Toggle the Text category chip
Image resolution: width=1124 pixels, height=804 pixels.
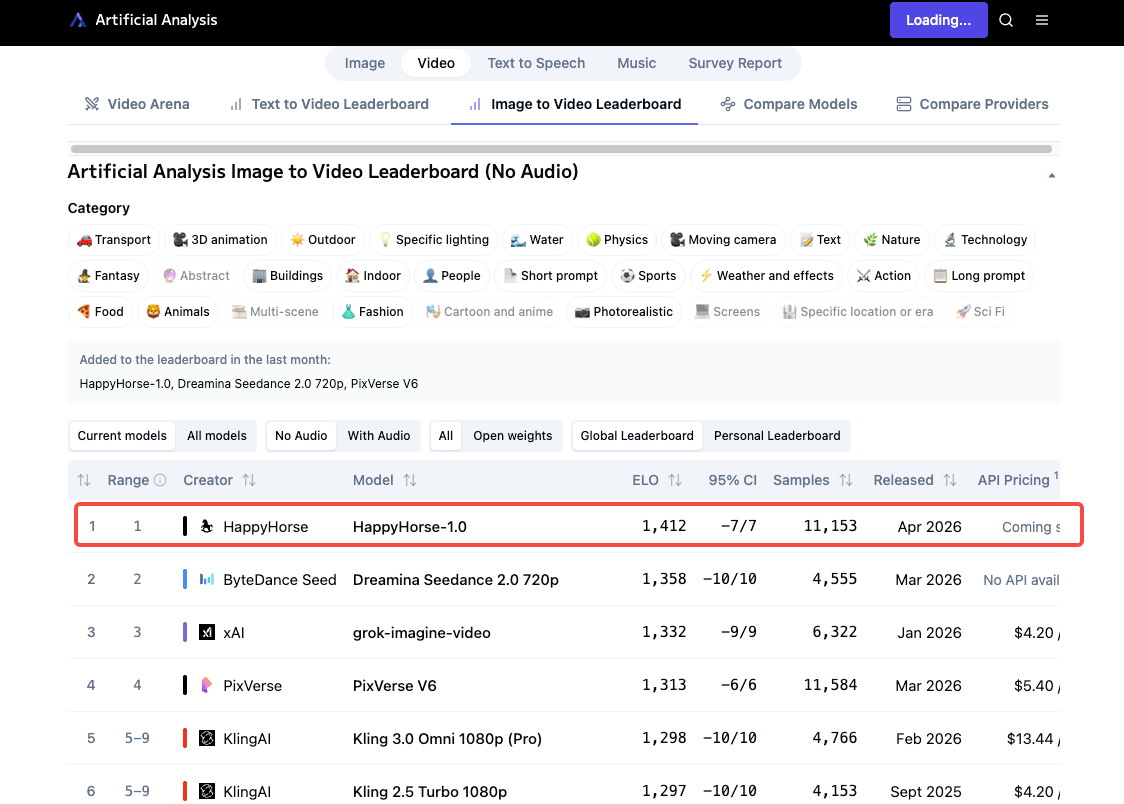[820, 240]
